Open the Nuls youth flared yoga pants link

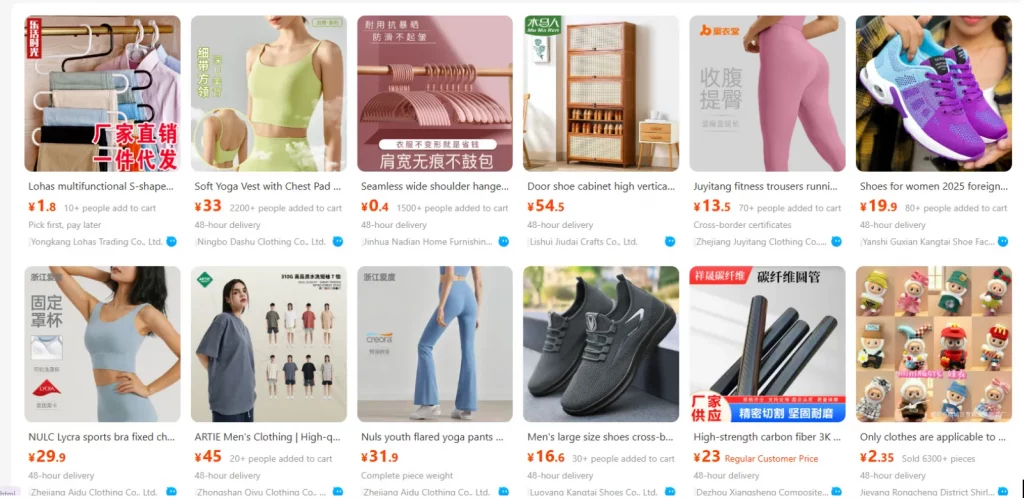point(432,437)
